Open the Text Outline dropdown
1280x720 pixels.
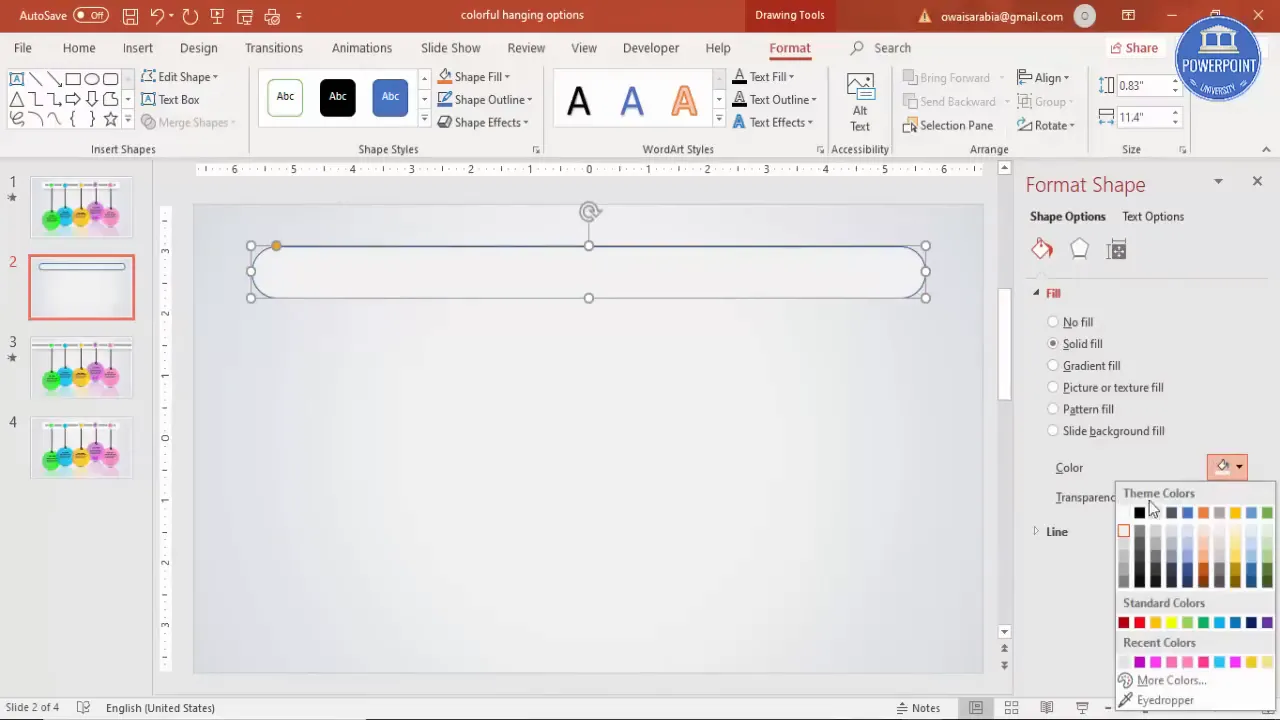(x=775, y=100)
